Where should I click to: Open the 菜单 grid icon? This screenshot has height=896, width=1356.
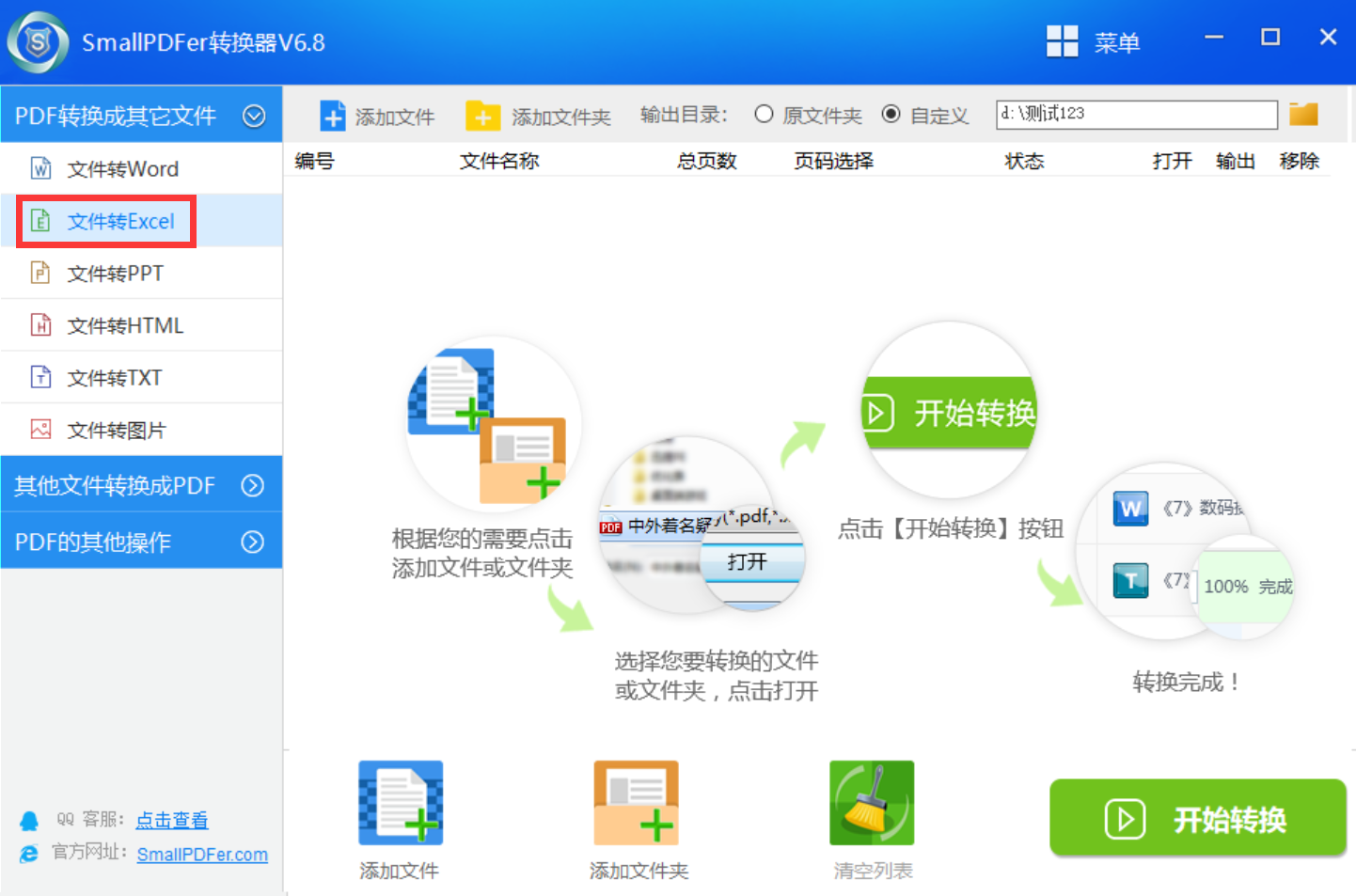[x=1063, y=41]
